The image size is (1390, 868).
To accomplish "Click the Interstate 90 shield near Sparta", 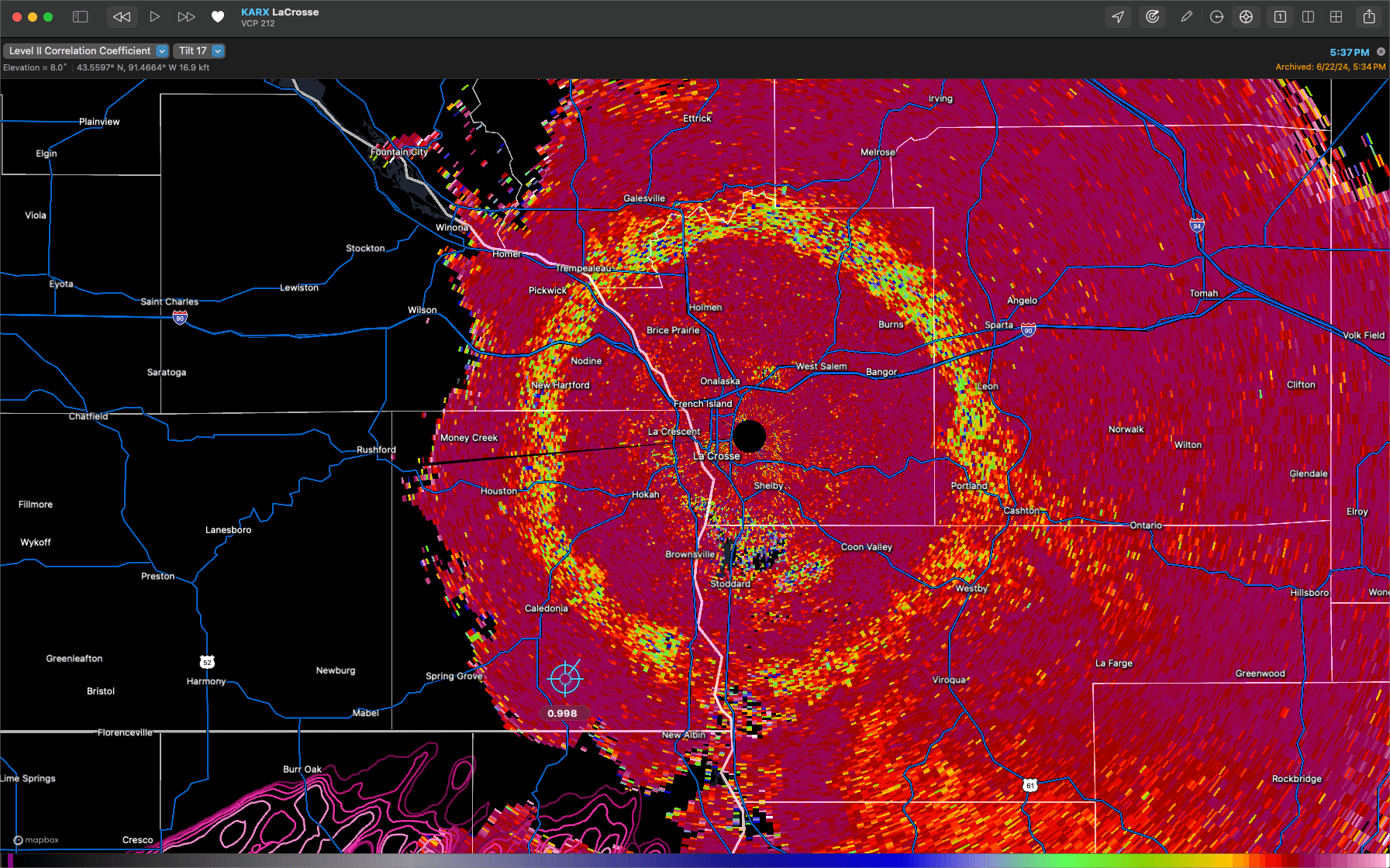I will pos(1028,329).
